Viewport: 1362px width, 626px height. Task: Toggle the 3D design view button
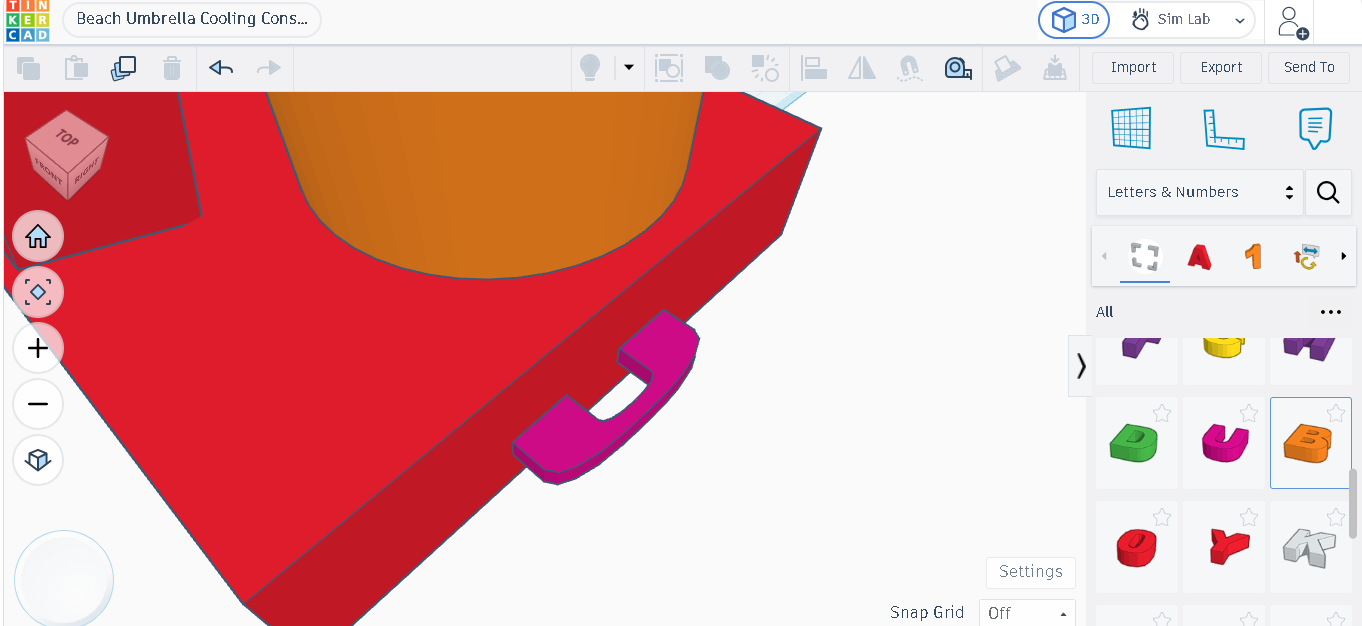point(1074,20)
